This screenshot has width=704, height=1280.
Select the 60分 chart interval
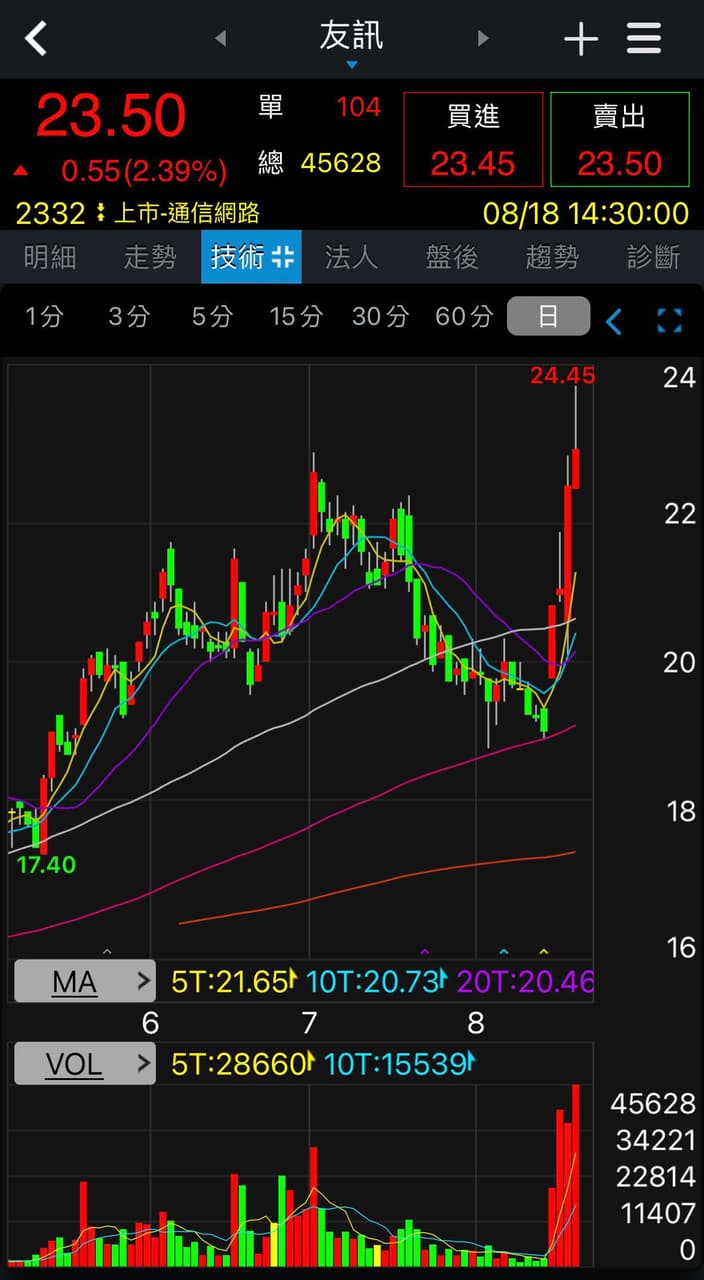pos(464,317)
